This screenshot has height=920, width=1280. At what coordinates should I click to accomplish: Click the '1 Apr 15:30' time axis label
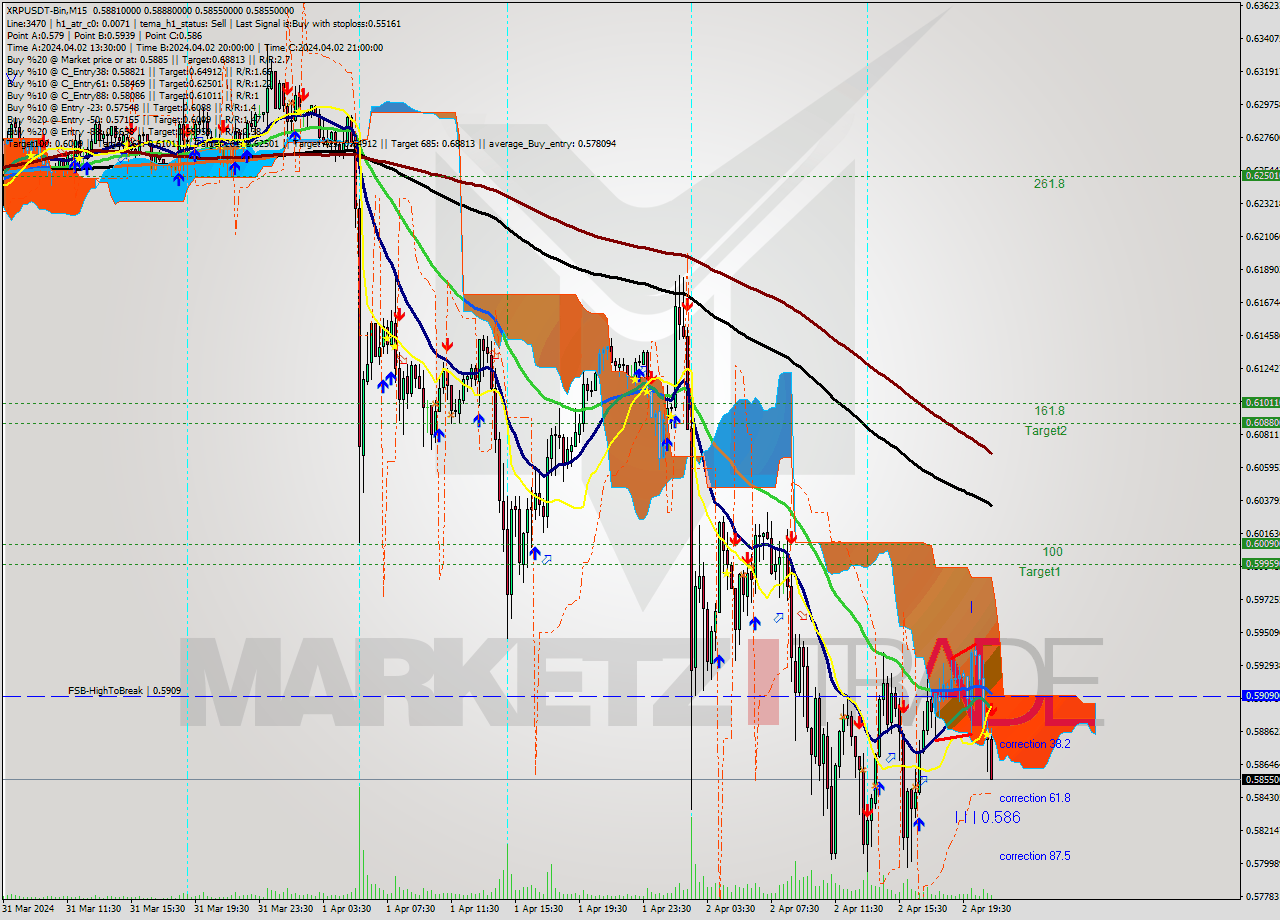click(540, 909)
